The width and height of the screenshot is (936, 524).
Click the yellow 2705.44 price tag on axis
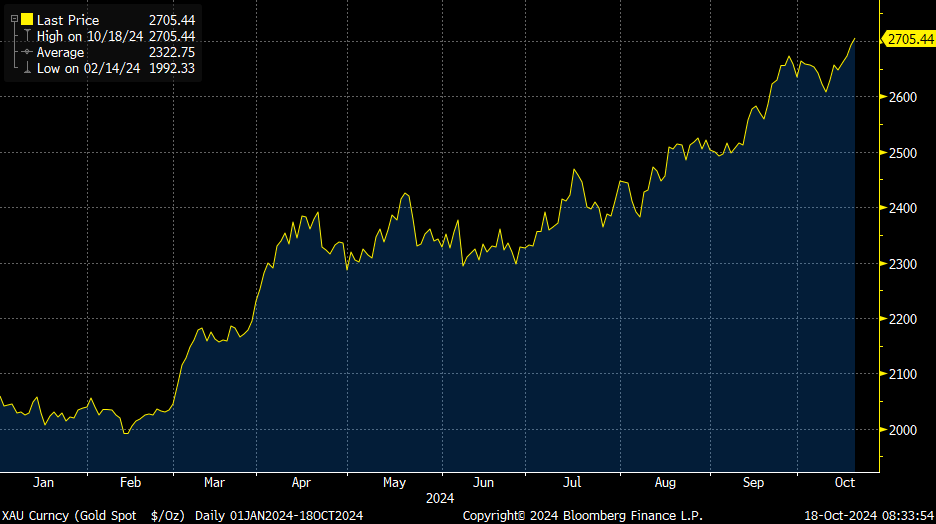tap(908, 39)
